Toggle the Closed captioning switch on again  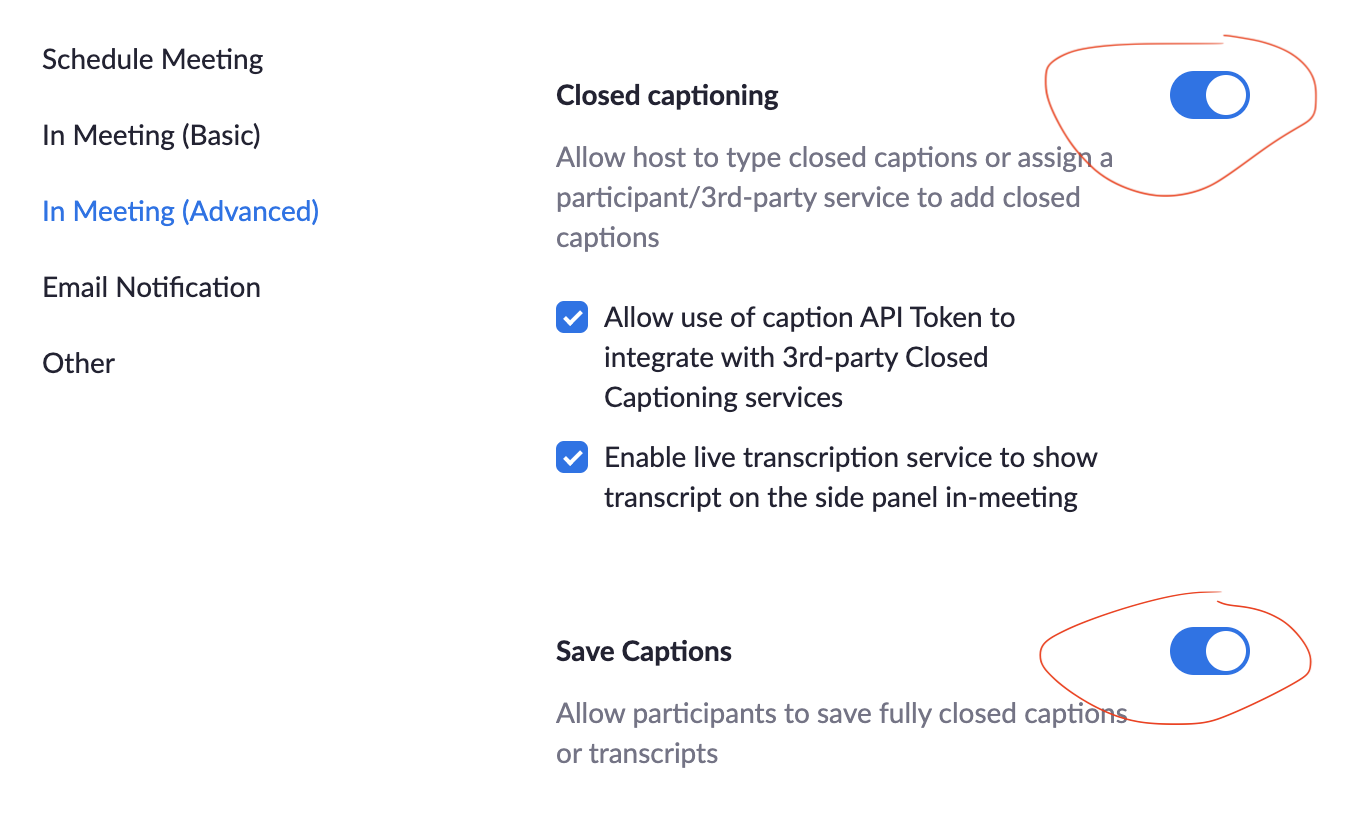tap(1209, 94)
